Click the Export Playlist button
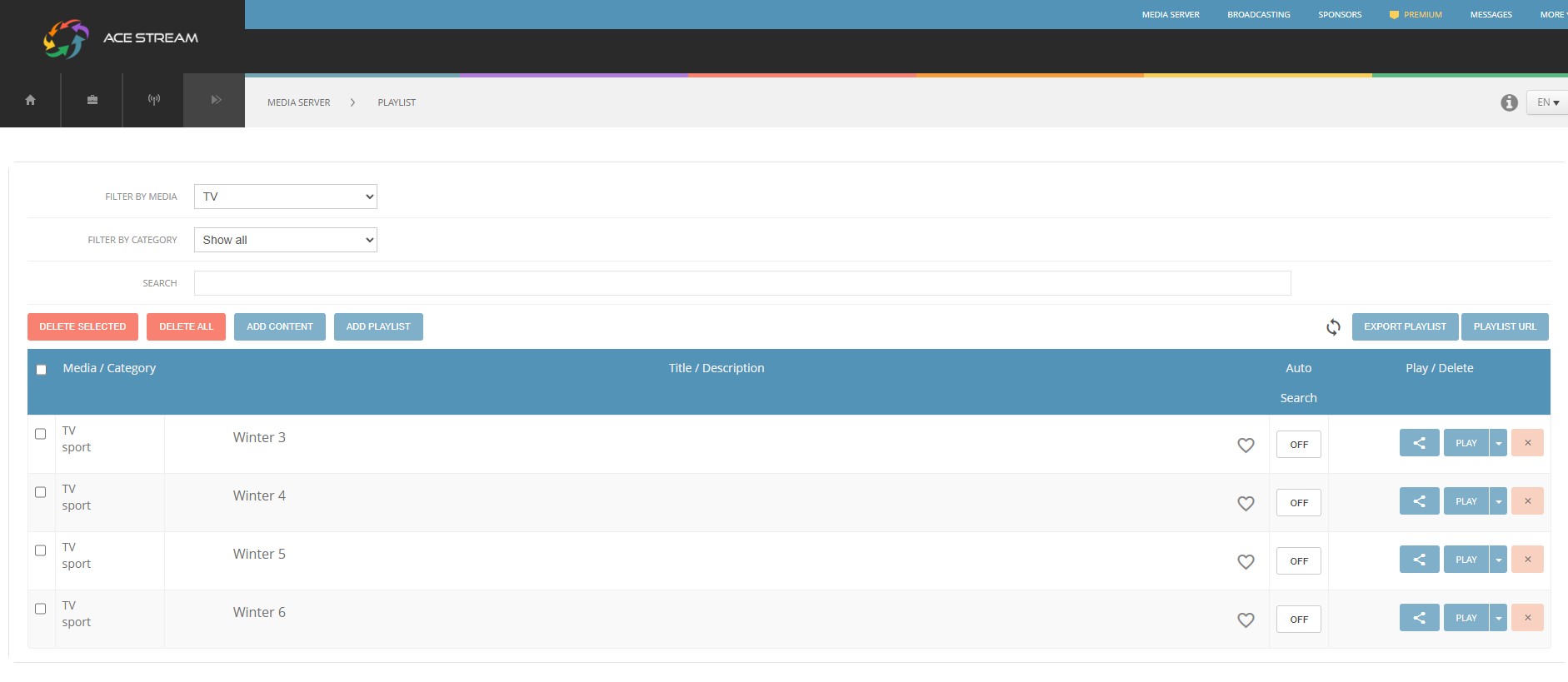Image resolution: width=1568 pixels, height=682 pixels. [x=1405, y=327]
